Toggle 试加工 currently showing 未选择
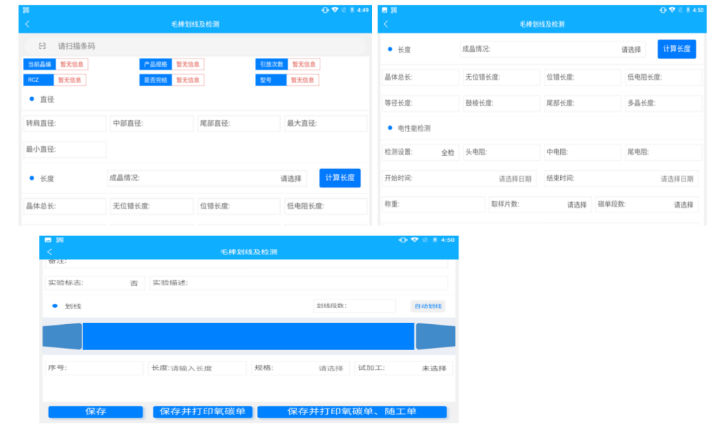The width and height of the screenshot is (721, 427). pos(433,368)
